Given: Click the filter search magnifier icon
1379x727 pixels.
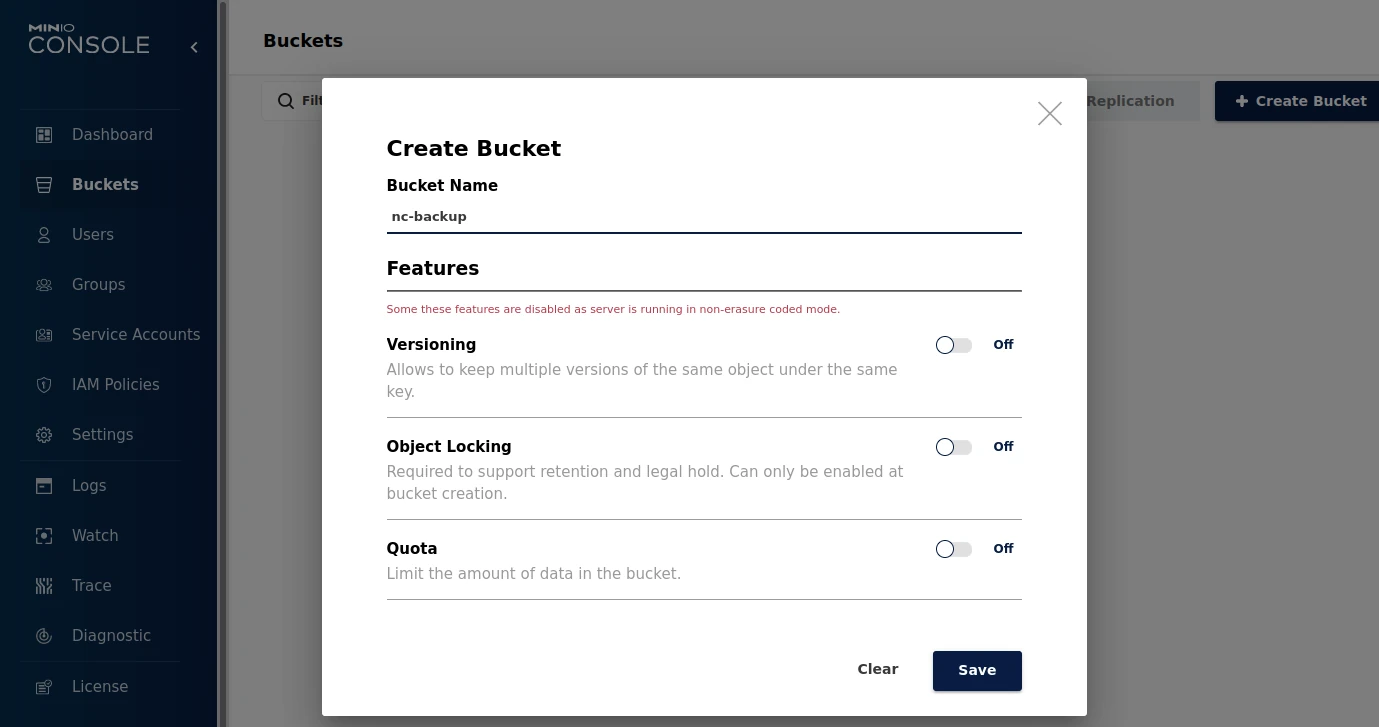Looking at the screenshot, I should click(x=286, y=101).
